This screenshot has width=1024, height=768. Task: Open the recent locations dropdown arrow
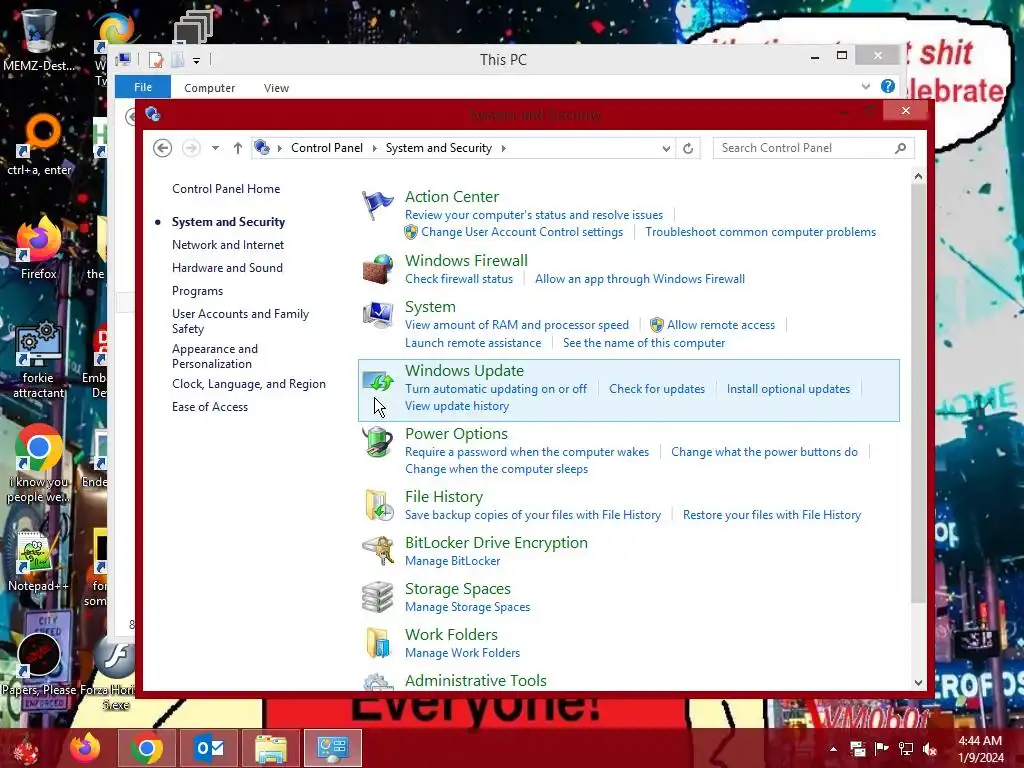tap(215, 148)
